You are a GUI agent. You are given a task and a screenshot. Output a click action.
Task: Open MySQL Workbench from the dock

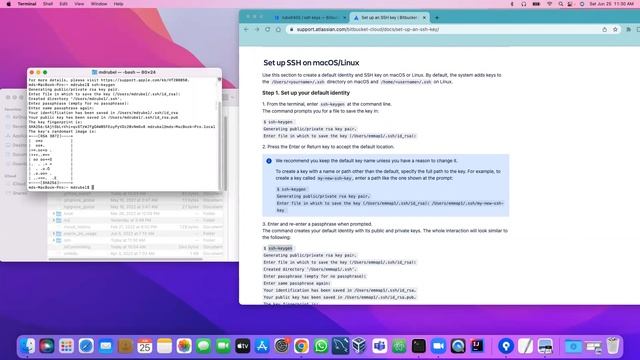point(340,346)
